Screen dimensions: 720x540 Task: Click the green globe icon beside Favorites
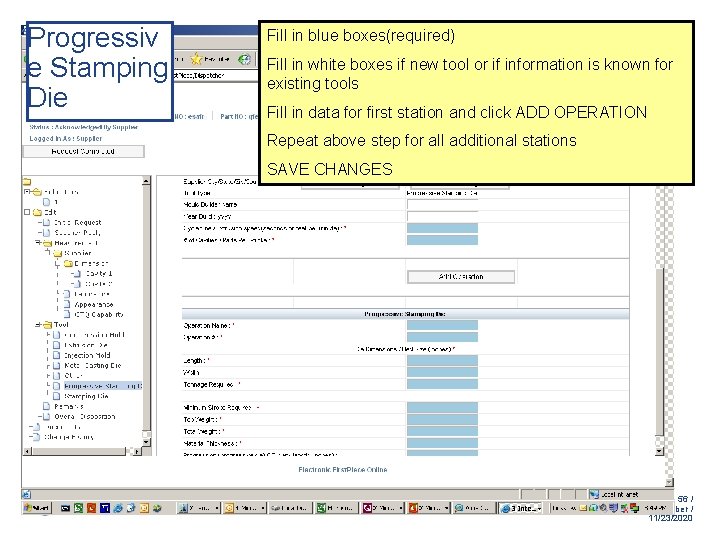click(244, 59)
